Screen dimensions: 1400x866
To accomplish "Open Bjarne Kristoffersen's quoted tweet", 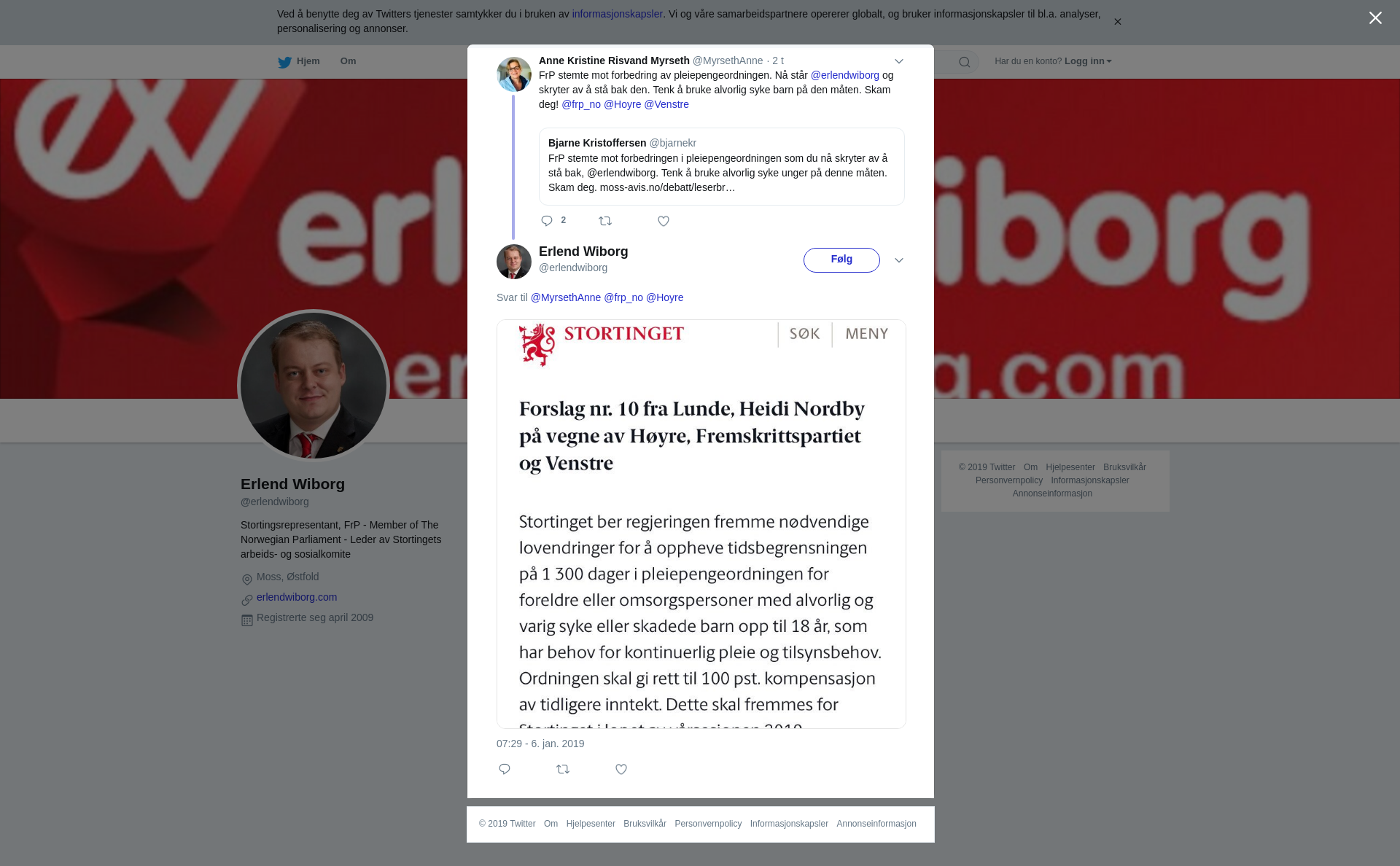I will coord(722,166).
